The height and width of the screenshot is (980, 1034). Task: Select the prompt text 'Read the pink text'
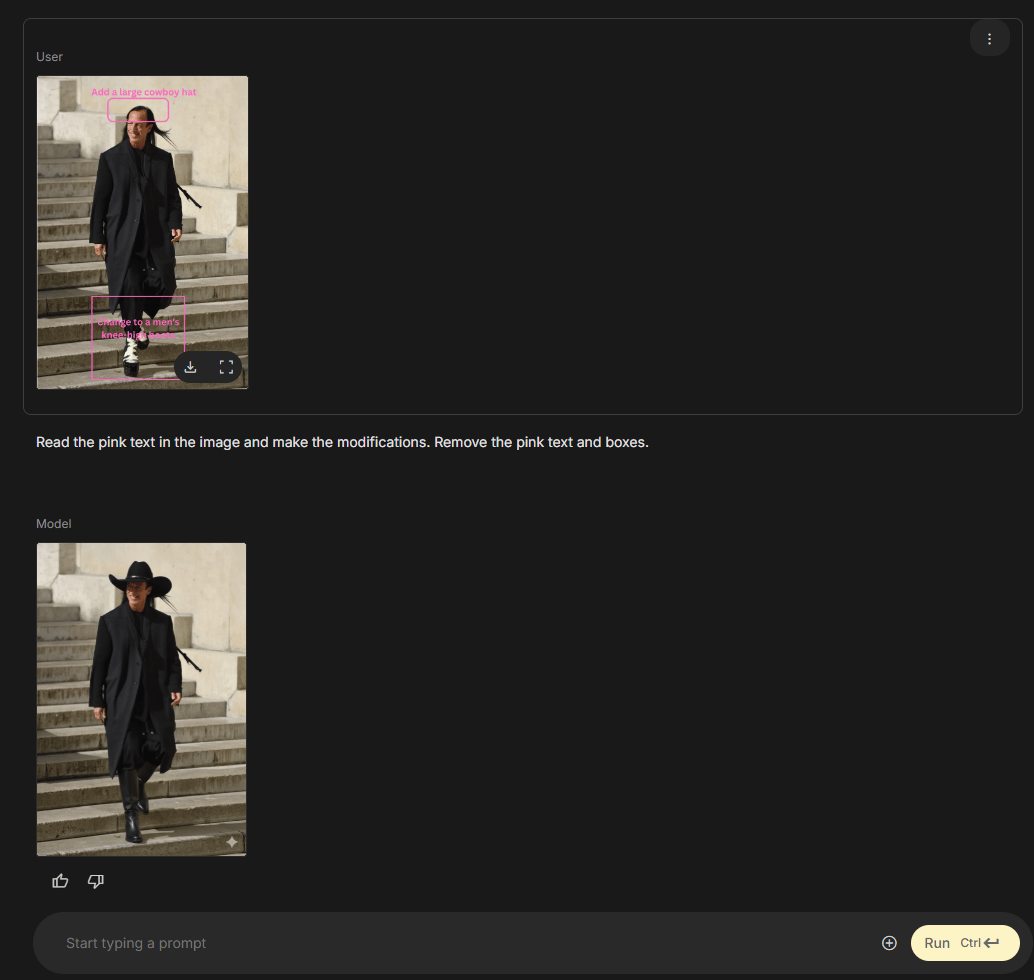click(x=95, y=442)
